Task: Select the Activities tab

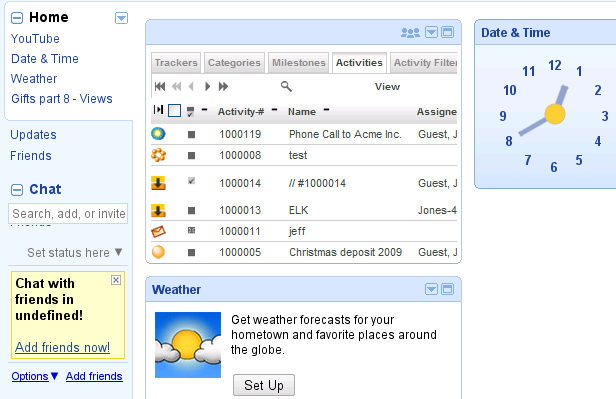Action: click(x=359, y=63)
